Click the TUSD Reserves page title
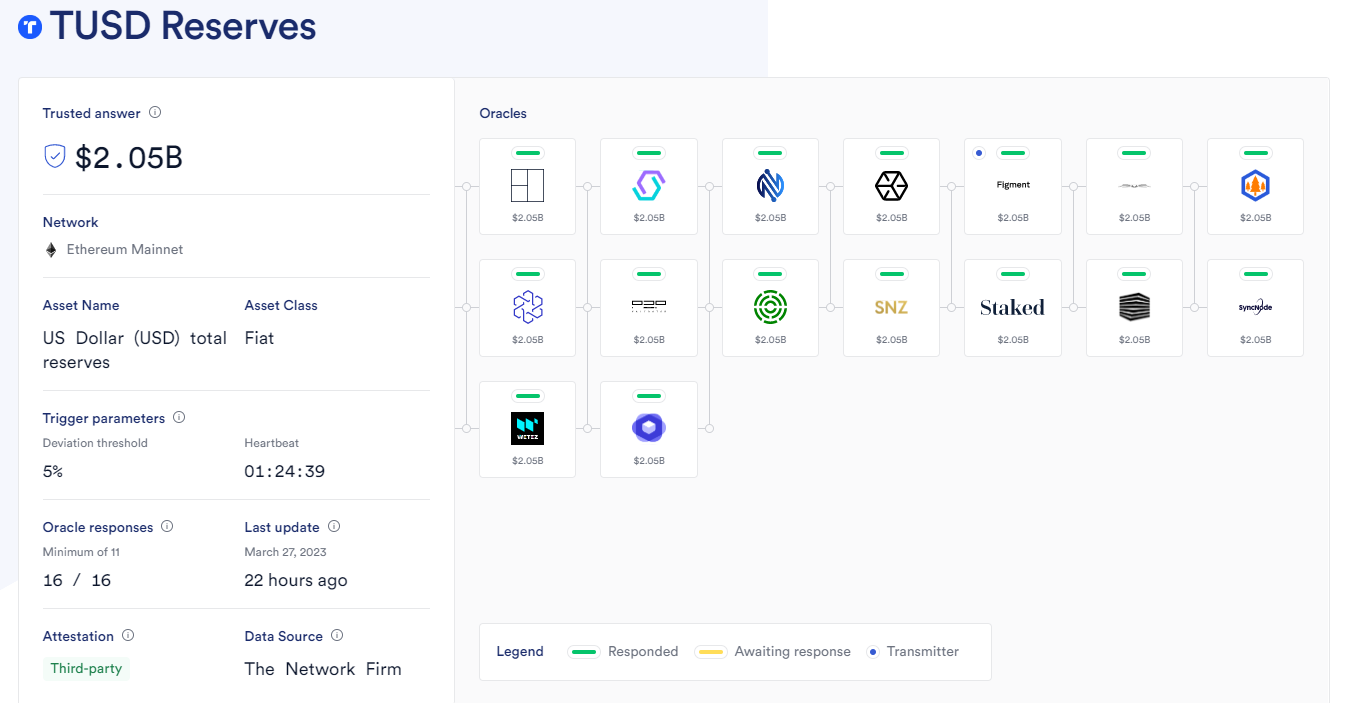Screen dimensions: 1348x703 [183, 26]
